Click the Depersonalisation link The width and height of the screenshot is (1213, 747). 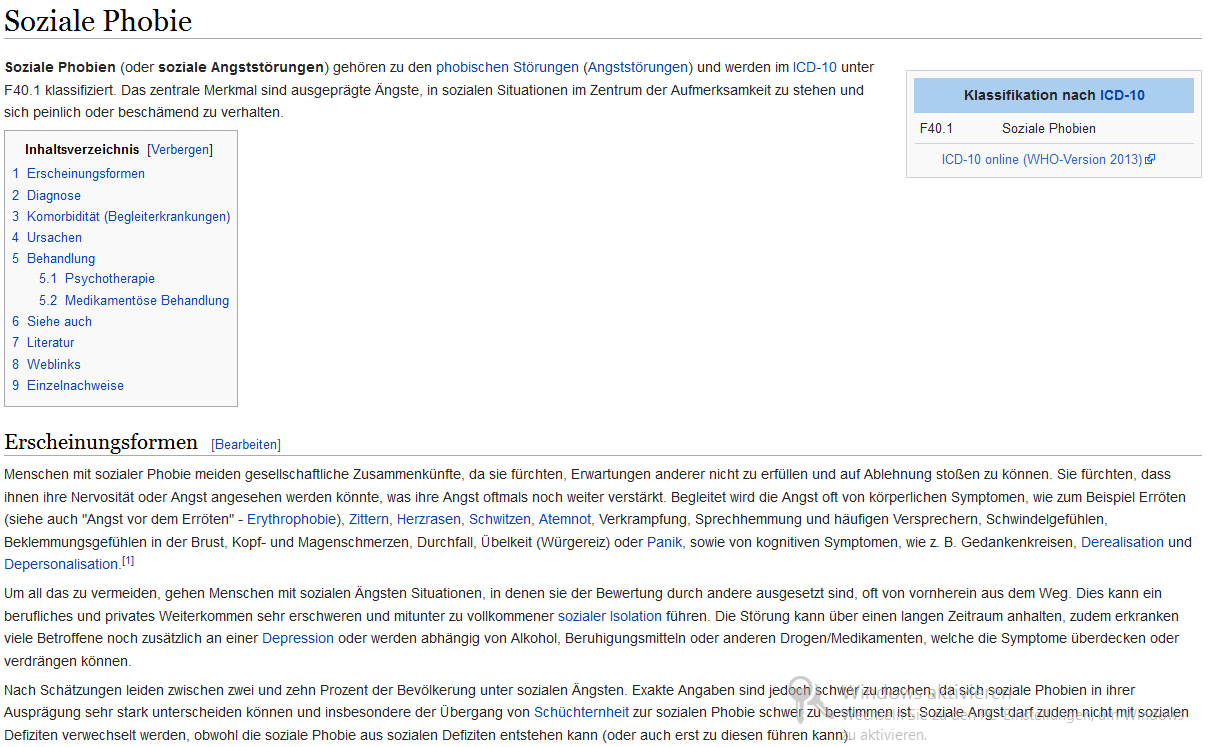coord(61,565)
